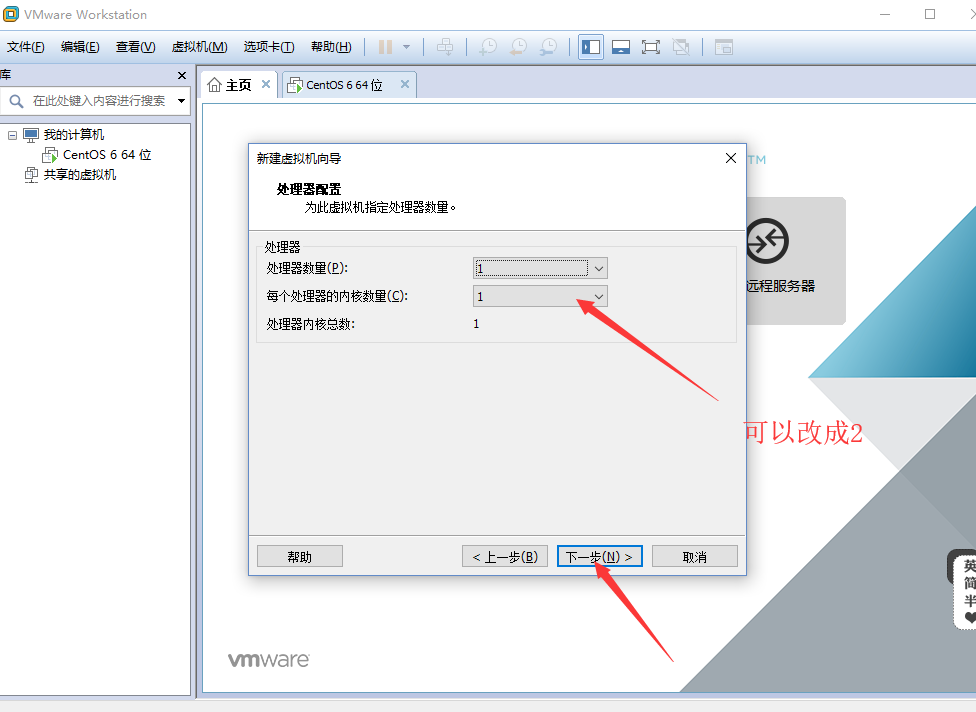Click the 处理器配置 heading text

(309, 189)
